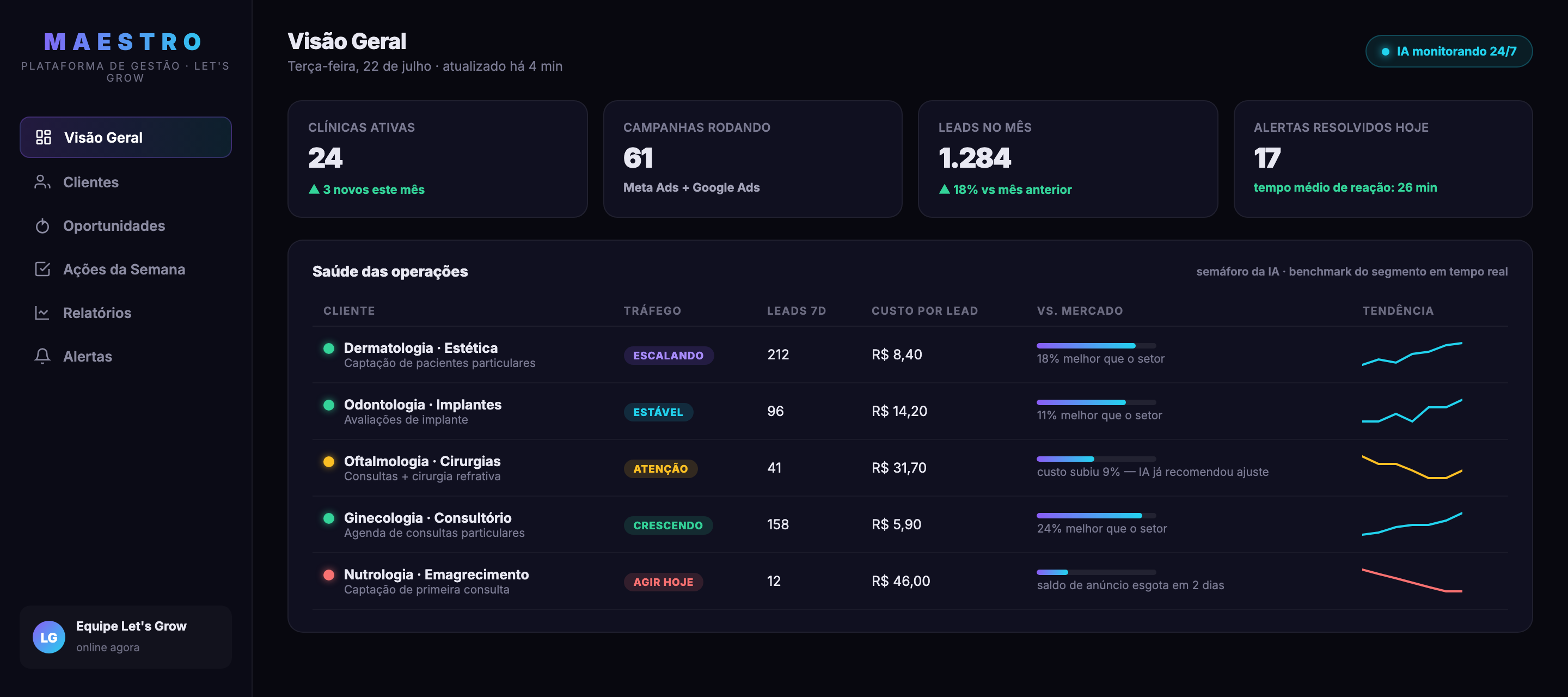1568x697 pixels.
Task: Click the Oportunidades timer icon
Action: pos(42,225)
